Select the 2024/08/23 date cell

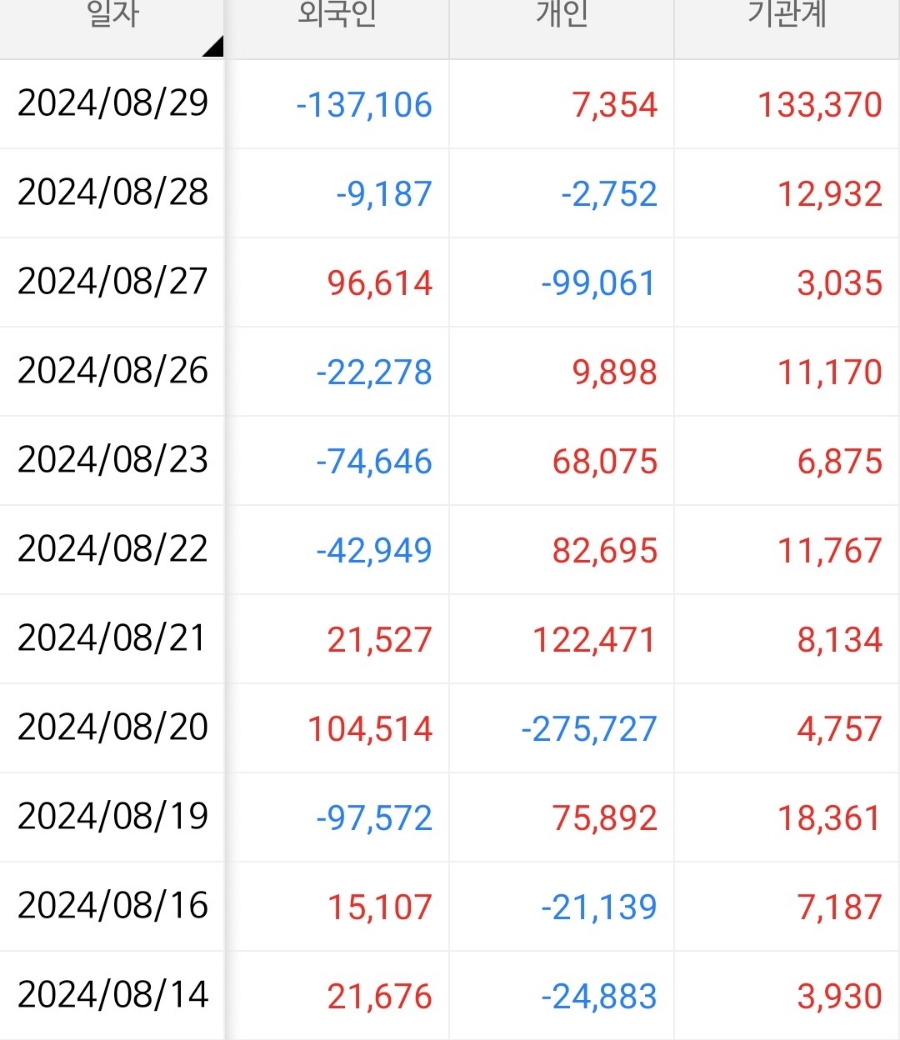113,460
